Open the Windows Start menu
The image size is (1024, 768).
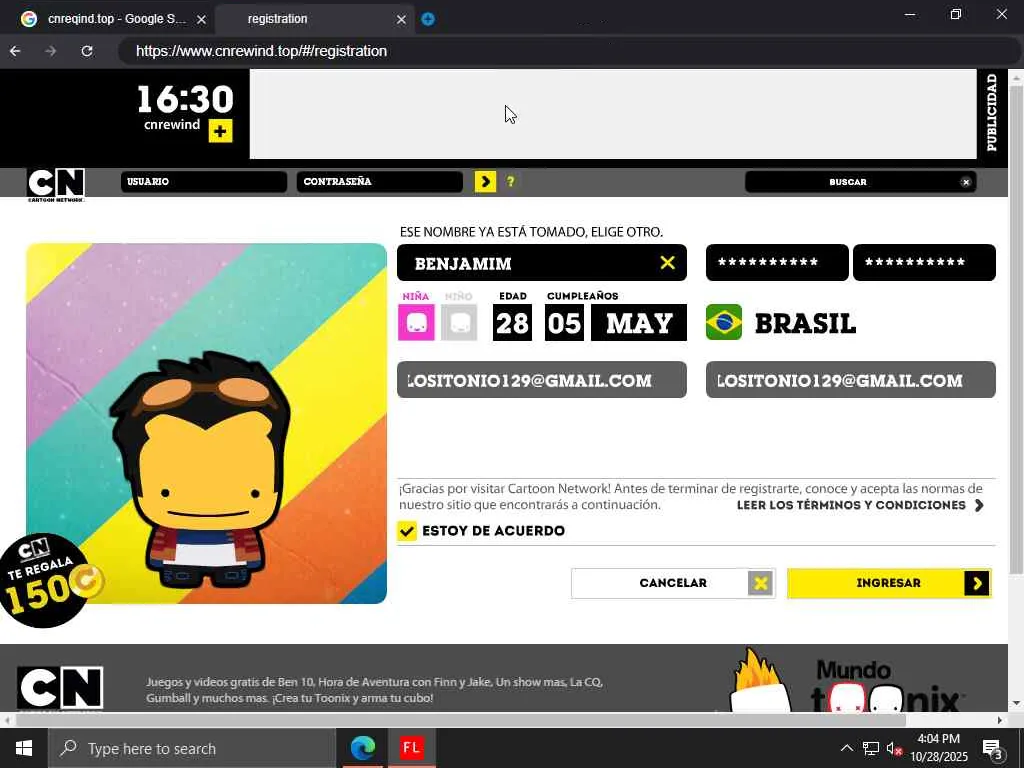24,748
